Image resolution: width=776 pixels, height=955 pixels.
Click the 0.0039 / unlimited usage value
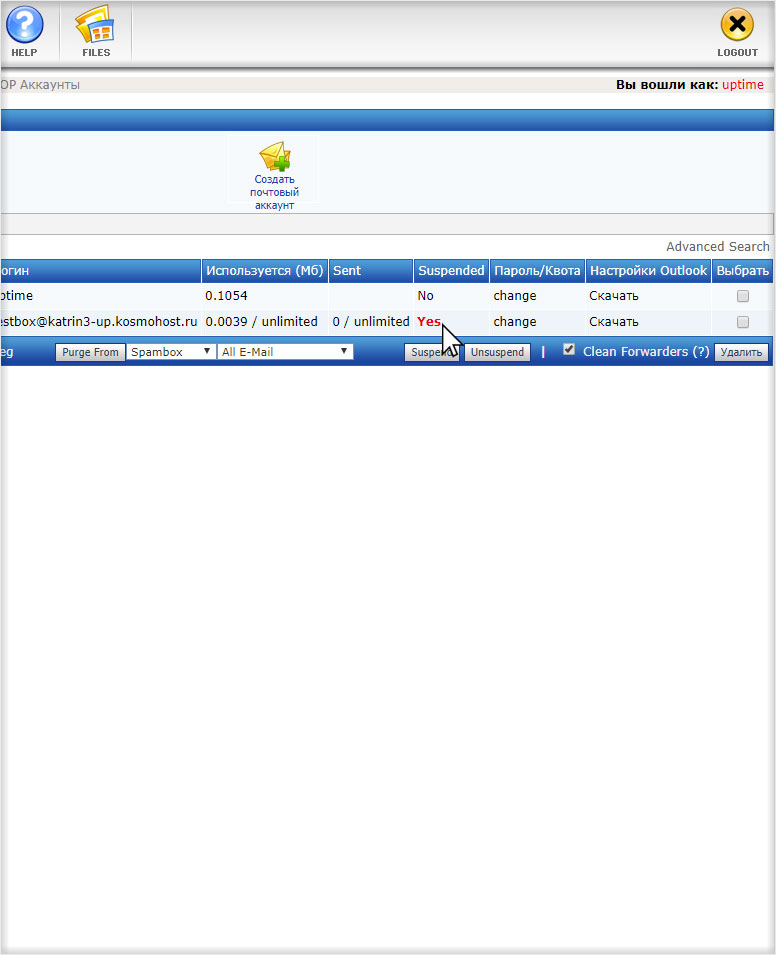point(261,322)
